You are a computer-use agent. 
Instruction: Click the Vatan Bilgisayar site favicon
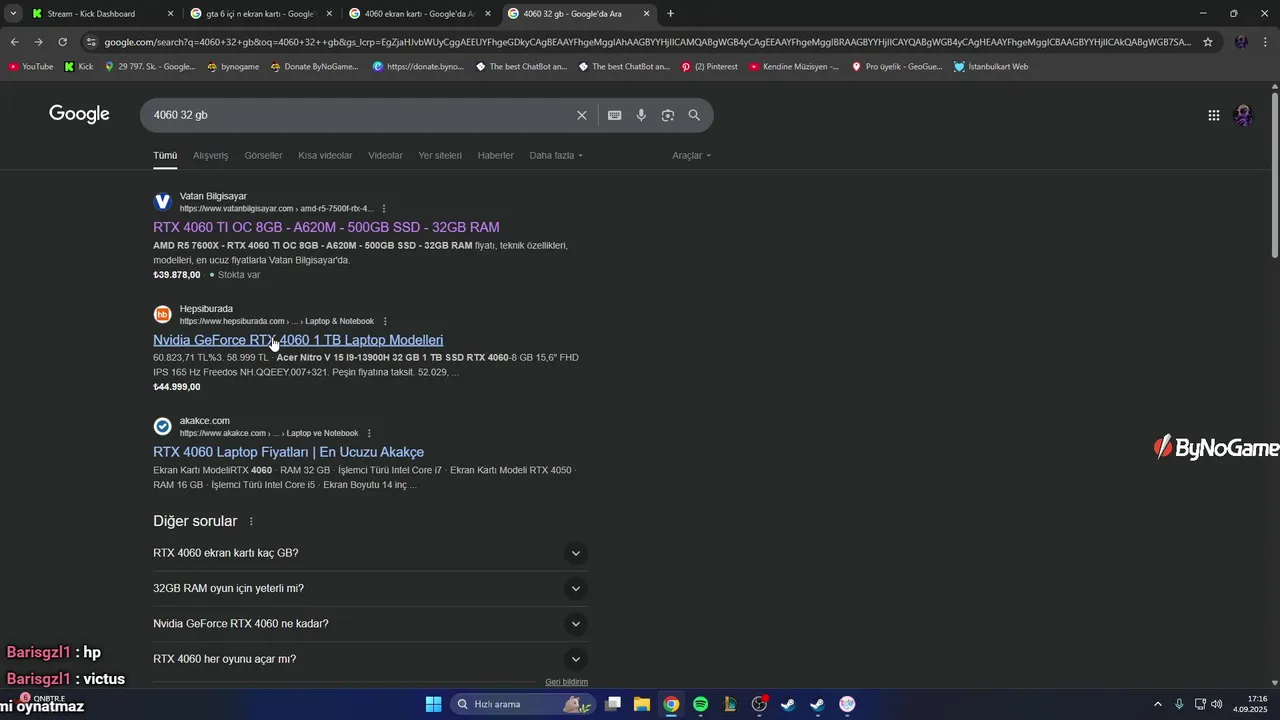162,202
